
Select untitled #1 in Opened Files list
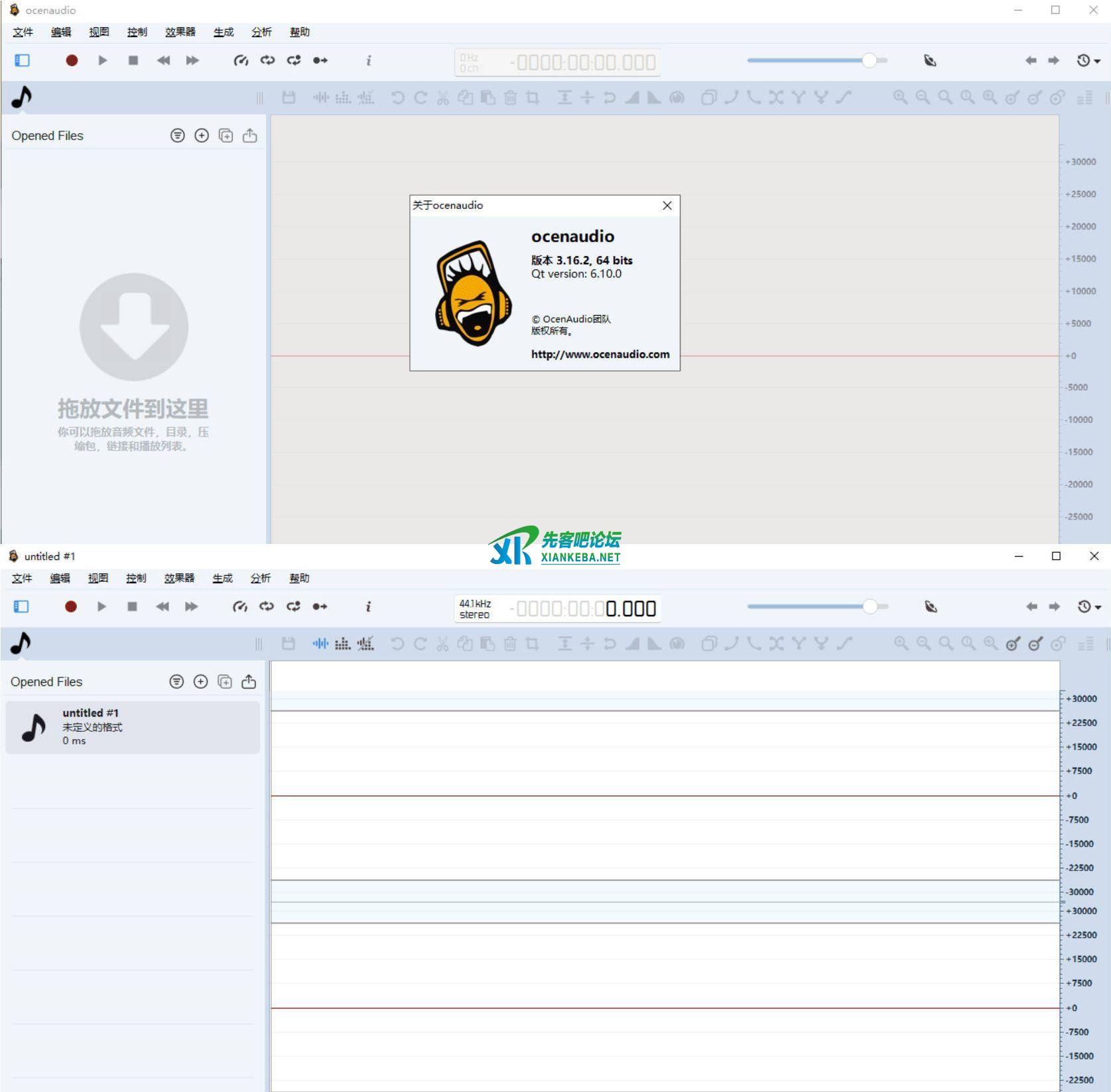point(133,726)
